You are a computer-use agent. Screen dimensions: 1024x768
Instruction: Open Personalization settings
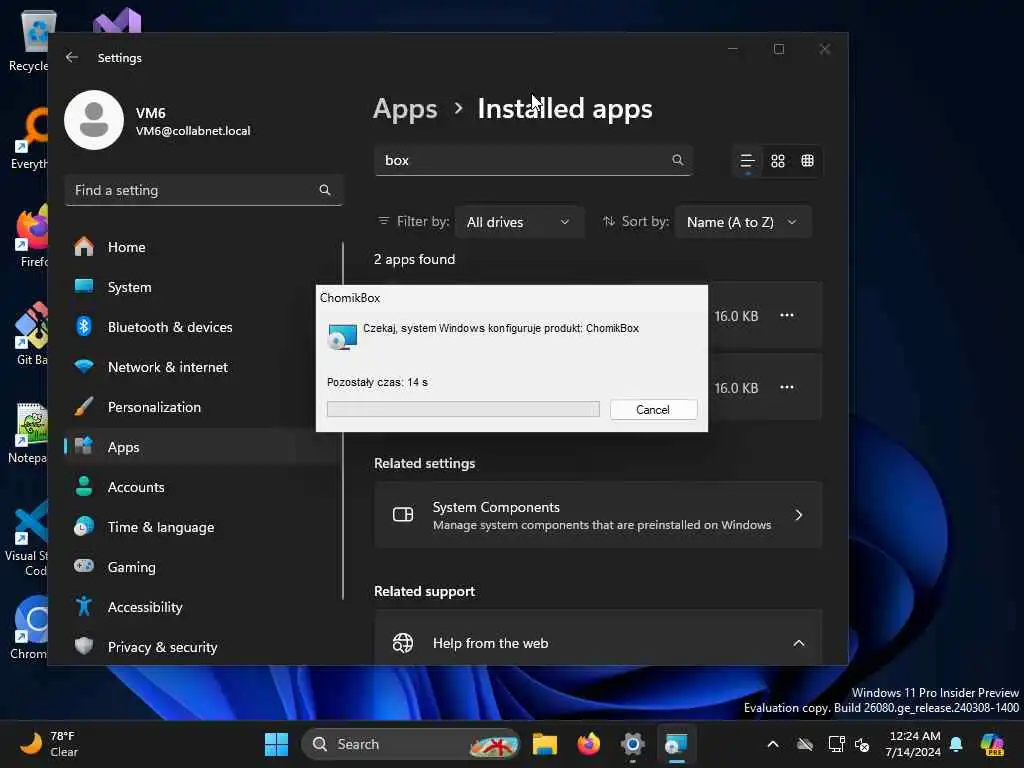[202, 407]
